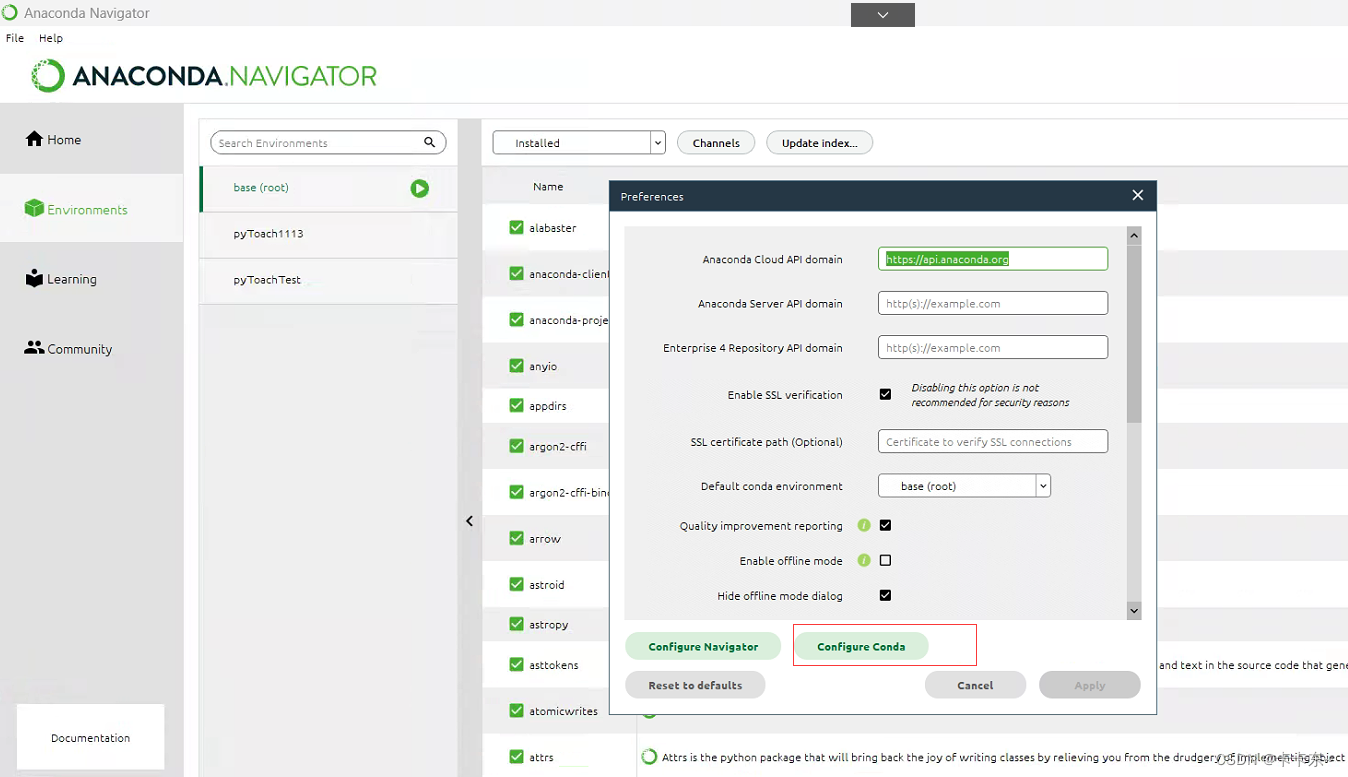Uncheck the appdirs package checkbox
Screen dimensions: 1348x777
[516, 405]
